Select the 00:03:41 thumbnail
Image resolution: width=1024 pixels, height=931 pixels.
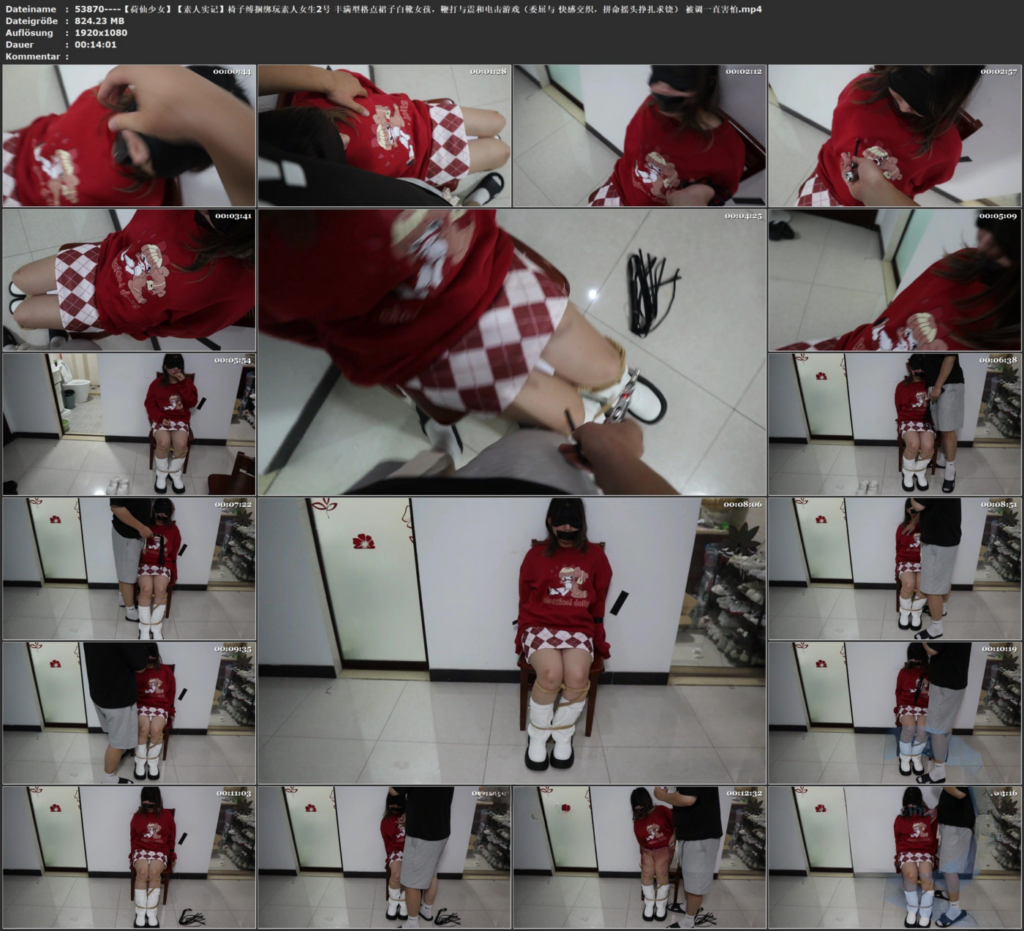129,280
